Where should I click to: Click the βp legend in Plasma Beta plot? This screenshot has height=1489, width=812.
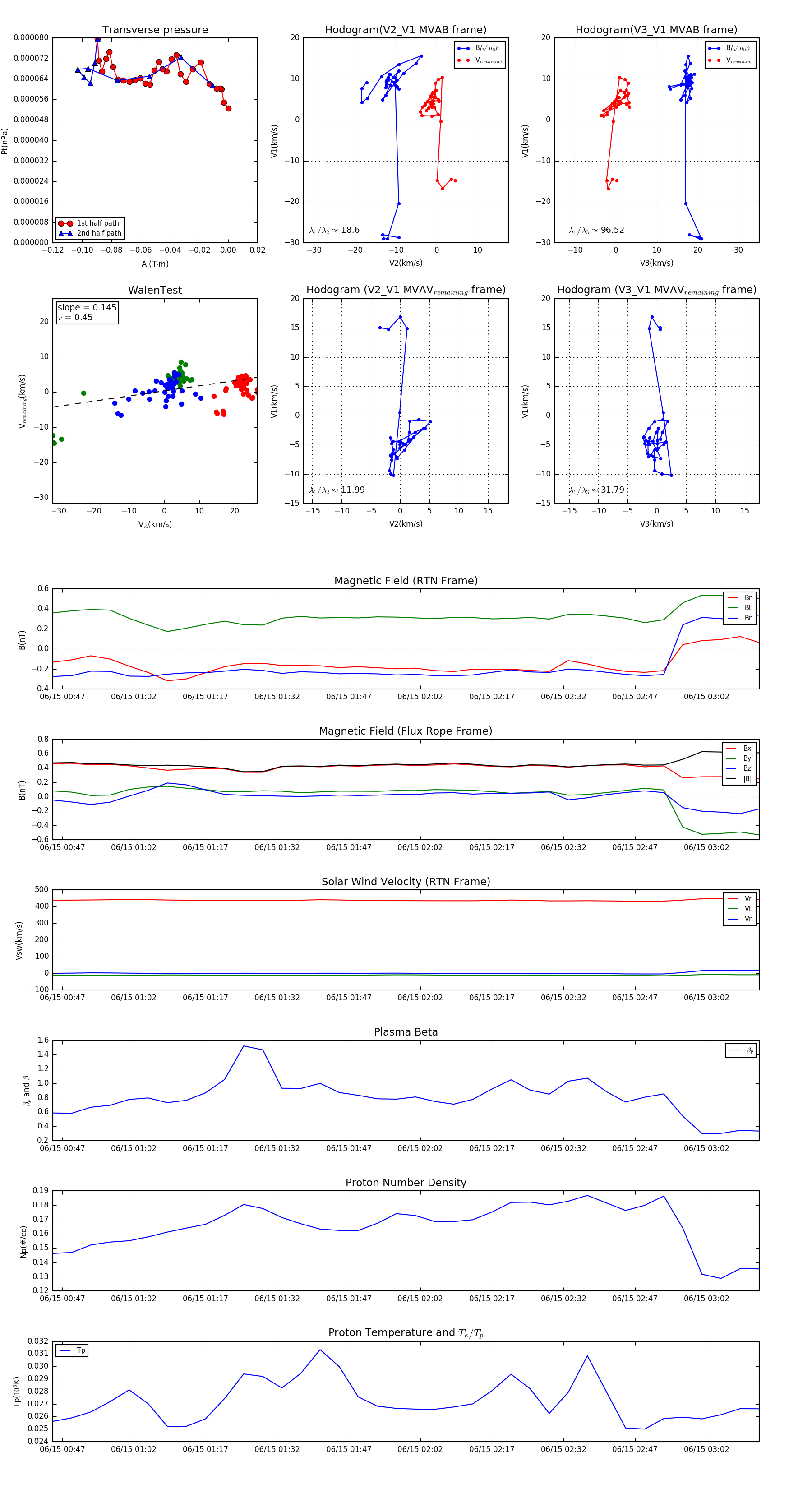741,1050
